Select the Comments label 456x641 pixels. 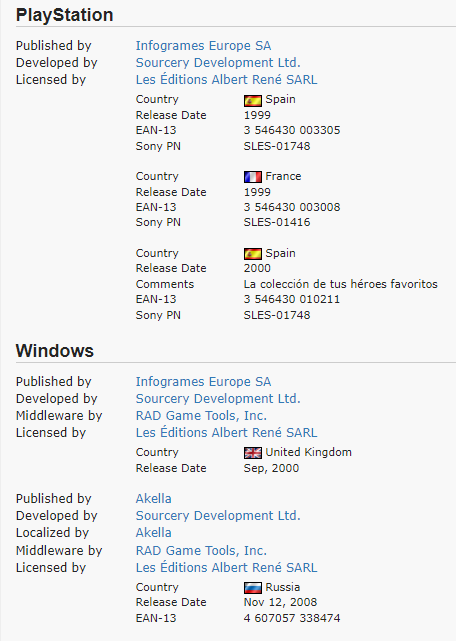pyautogui.click(x=165, y=284)
